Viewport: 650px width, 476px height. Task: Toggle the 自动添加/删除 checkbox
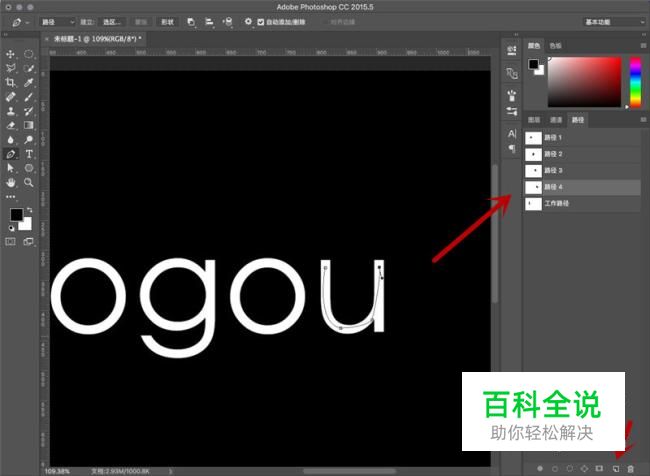click(x=261, y=22)
